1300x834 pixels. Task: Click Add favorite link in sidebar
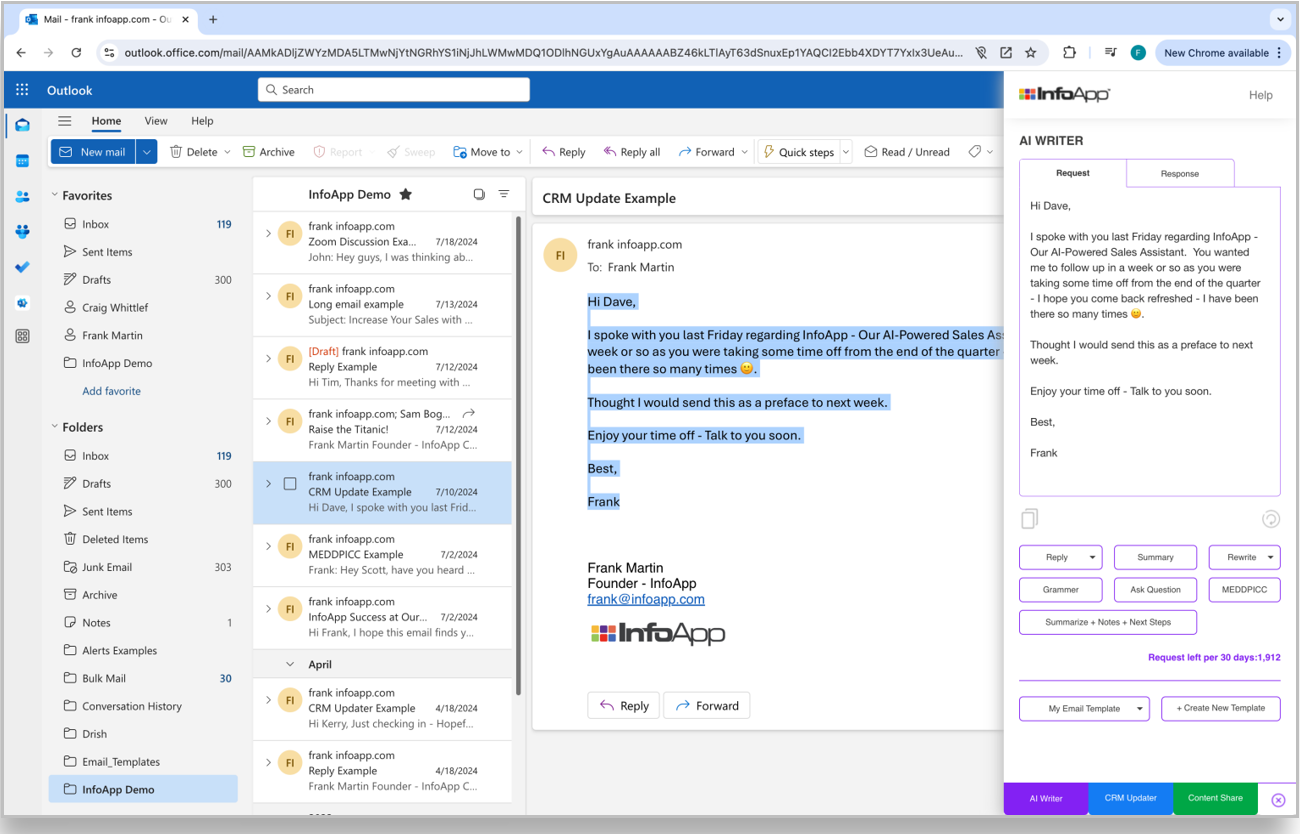(111, 391)
